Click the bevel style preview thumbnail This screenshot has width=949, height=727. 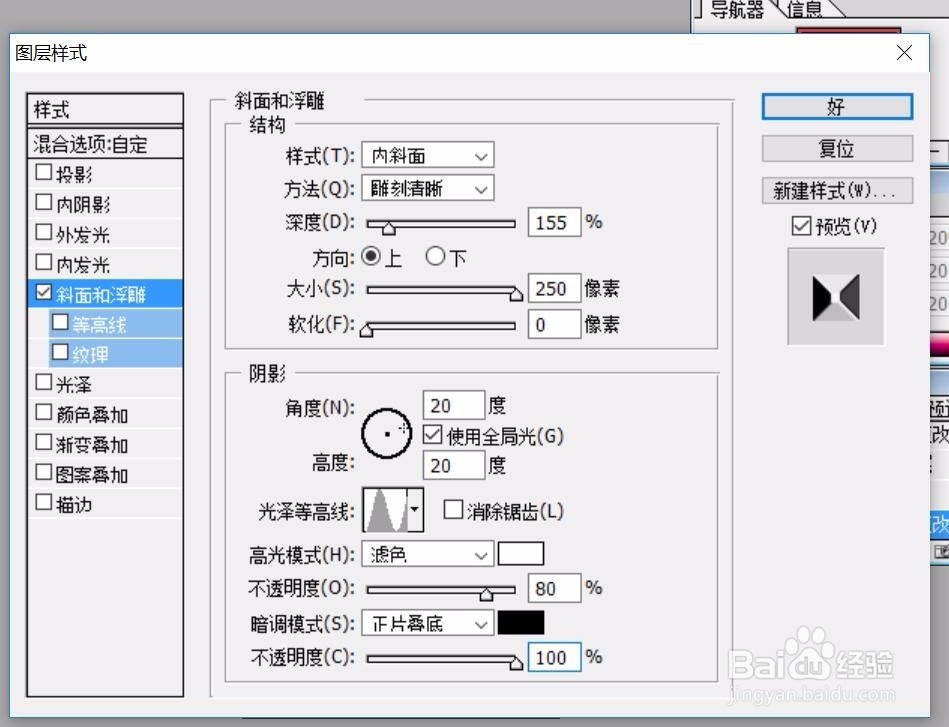click(836, 295)
